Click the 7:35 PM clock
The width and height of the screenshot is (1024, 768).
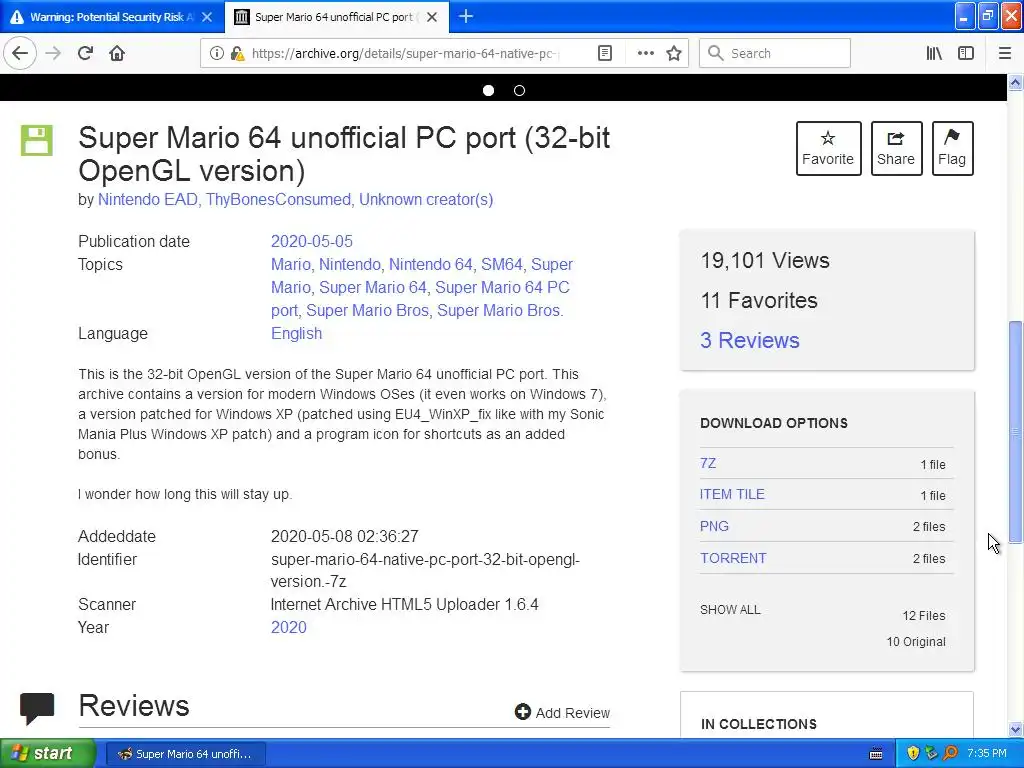coord(987,754)
